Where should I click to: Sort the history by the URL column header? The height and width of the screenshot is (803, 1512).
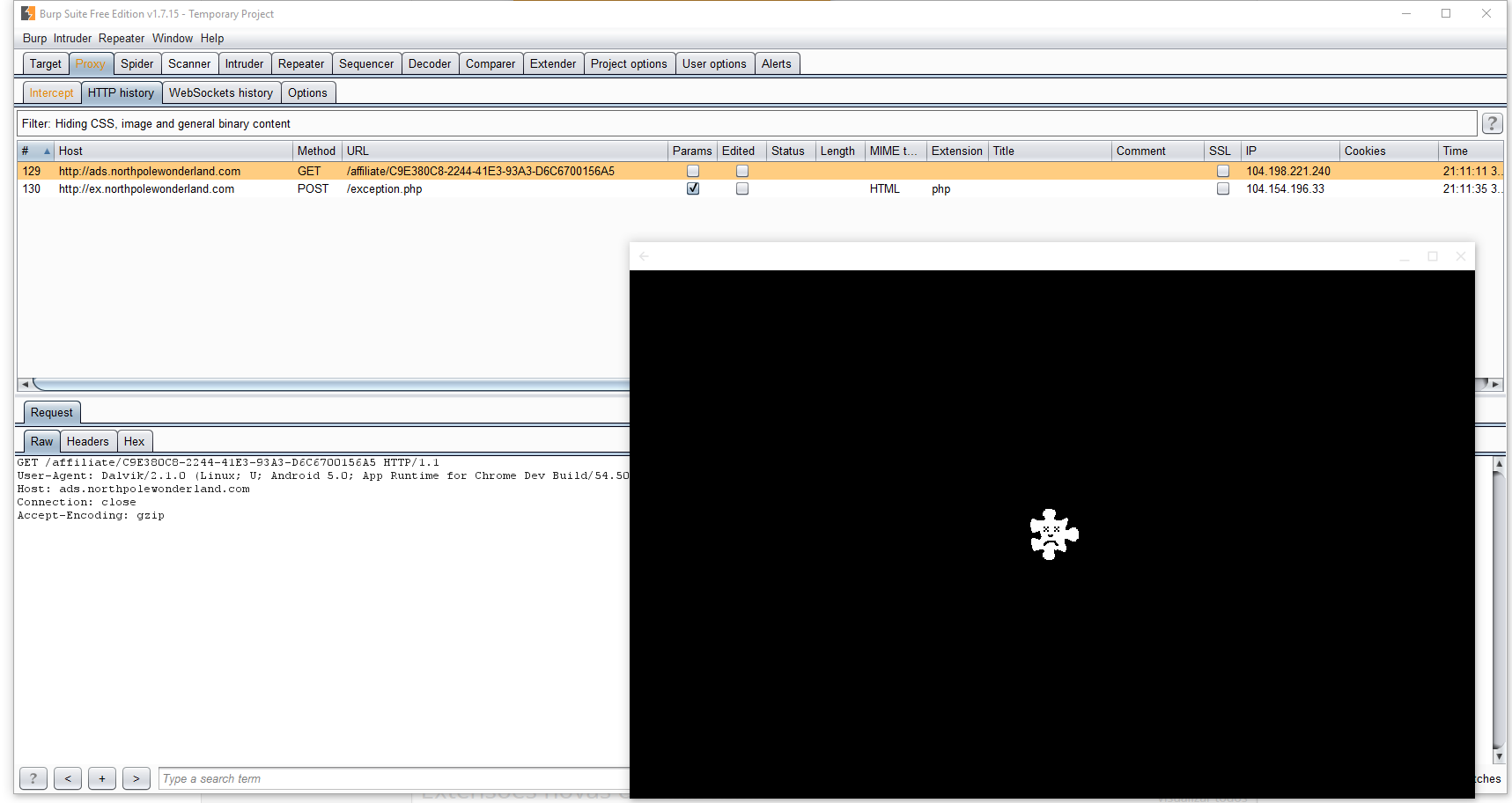[505, 151]
